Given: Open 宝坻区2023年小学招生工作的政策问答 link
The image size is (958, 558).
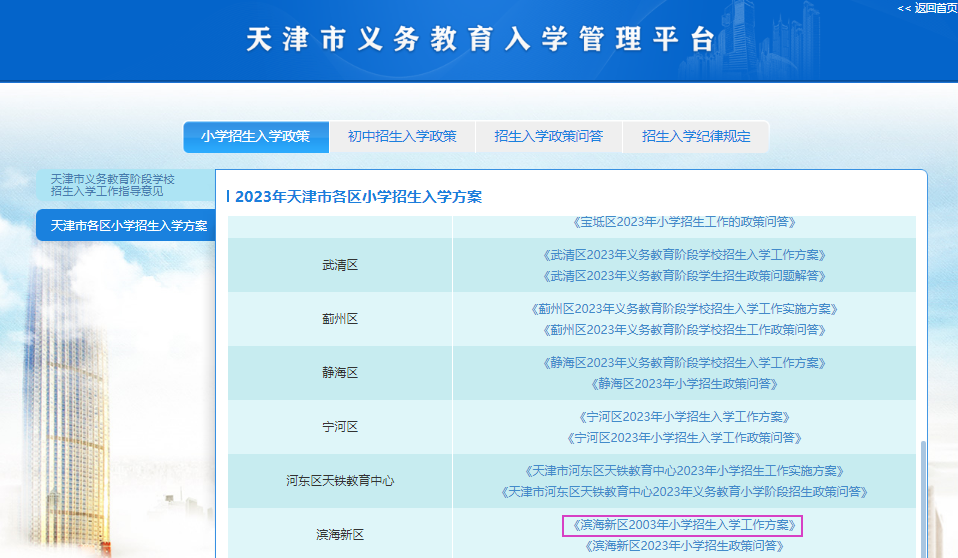Looking at the screenshot, I should coord(684,222).
